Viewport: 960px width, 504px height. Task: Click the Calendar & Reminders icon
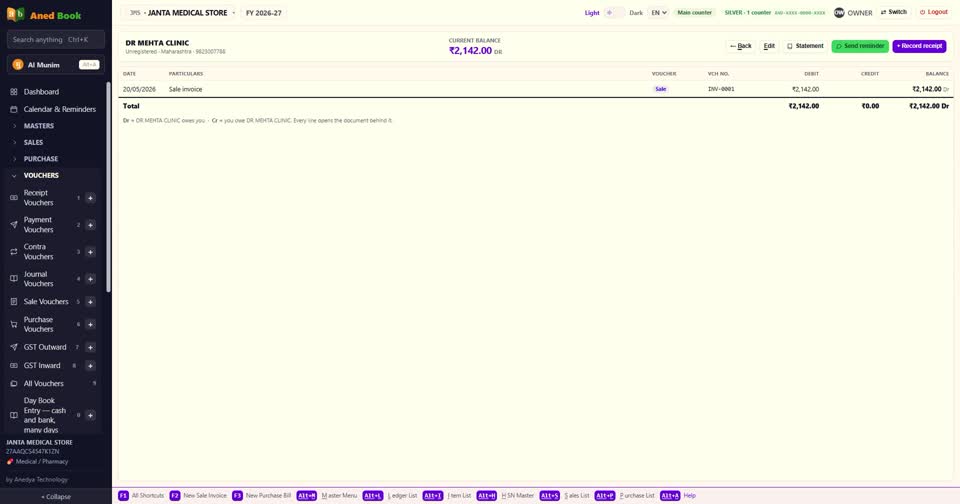point(13,109)
